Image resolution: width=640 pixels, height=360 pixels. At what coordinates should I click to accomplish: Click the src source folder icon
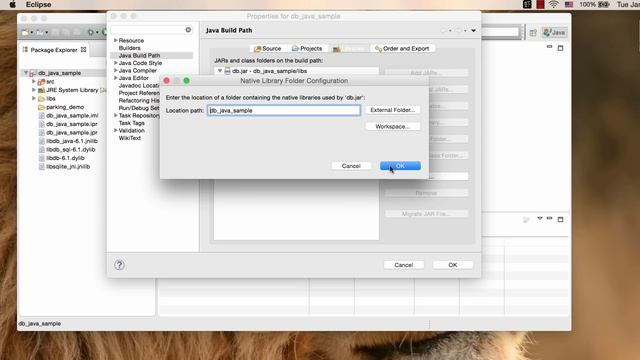41,82
